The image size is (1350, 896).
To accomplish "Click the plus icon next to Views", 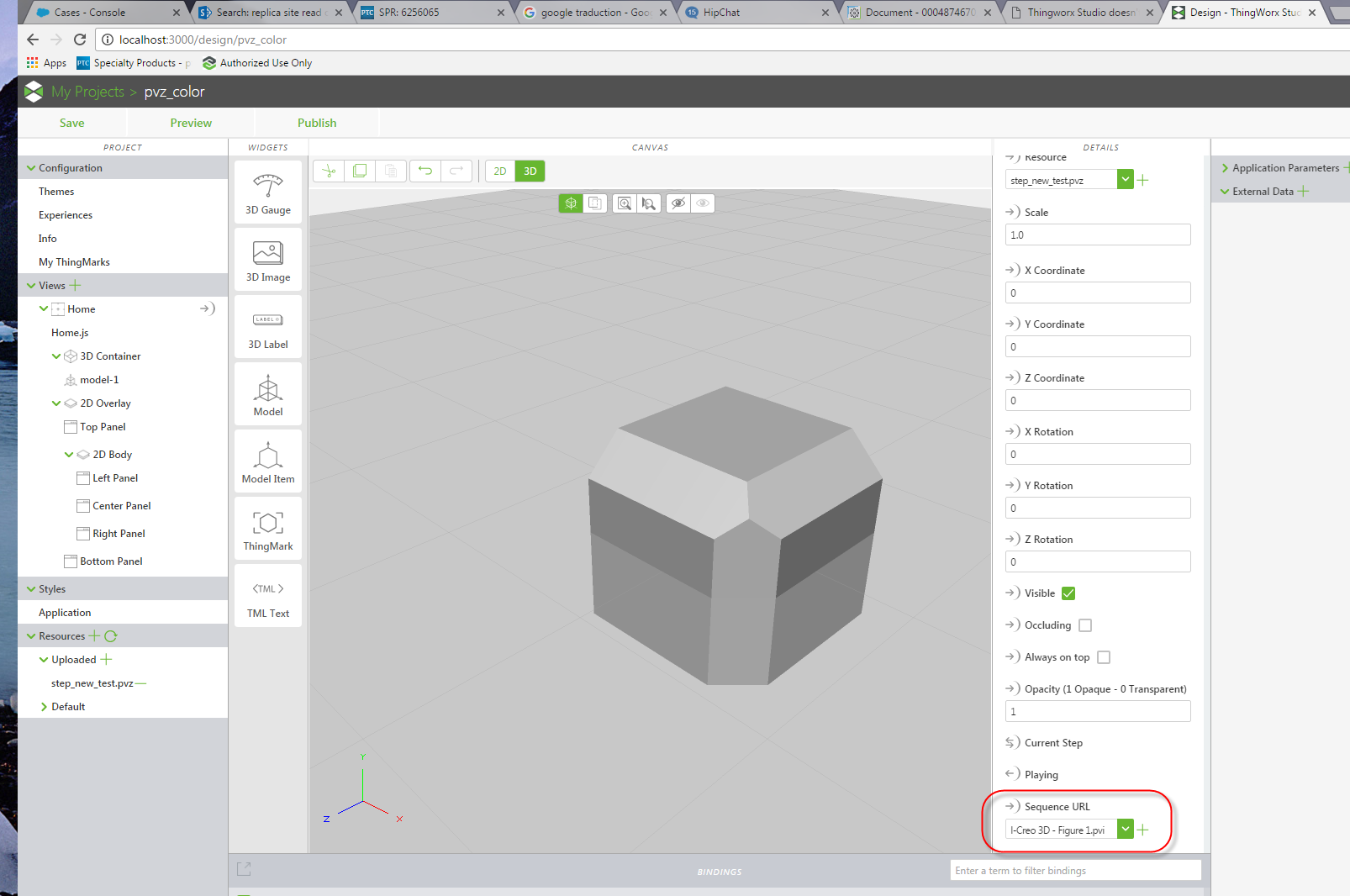I will point(76,285).
